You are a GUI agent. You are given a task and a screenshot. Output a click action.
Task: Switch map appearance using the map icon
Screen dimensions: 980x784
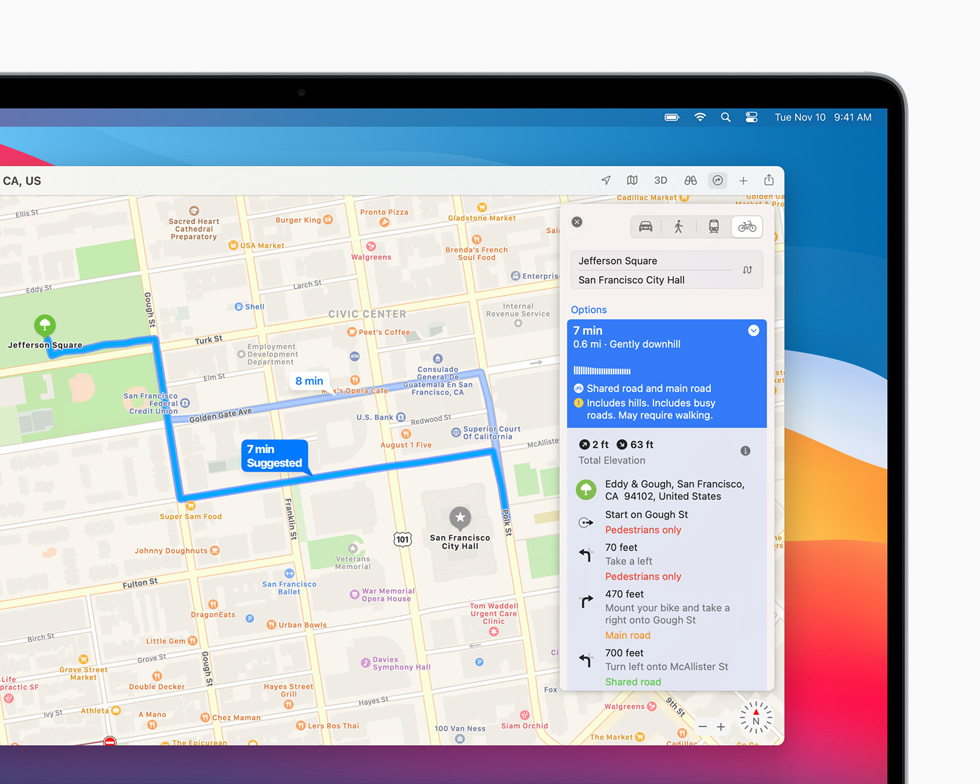pyautogui.click(x=632, y=180)
